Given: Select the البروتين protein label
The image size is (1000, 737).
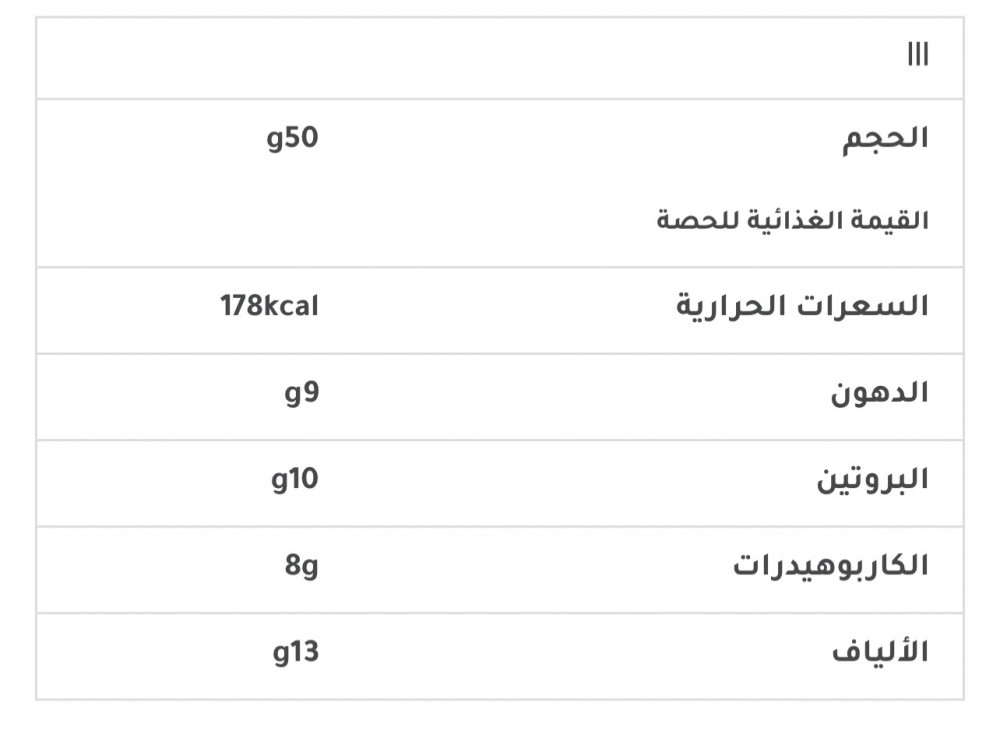Looking at the screenshot, I should (x=873, y=480).
